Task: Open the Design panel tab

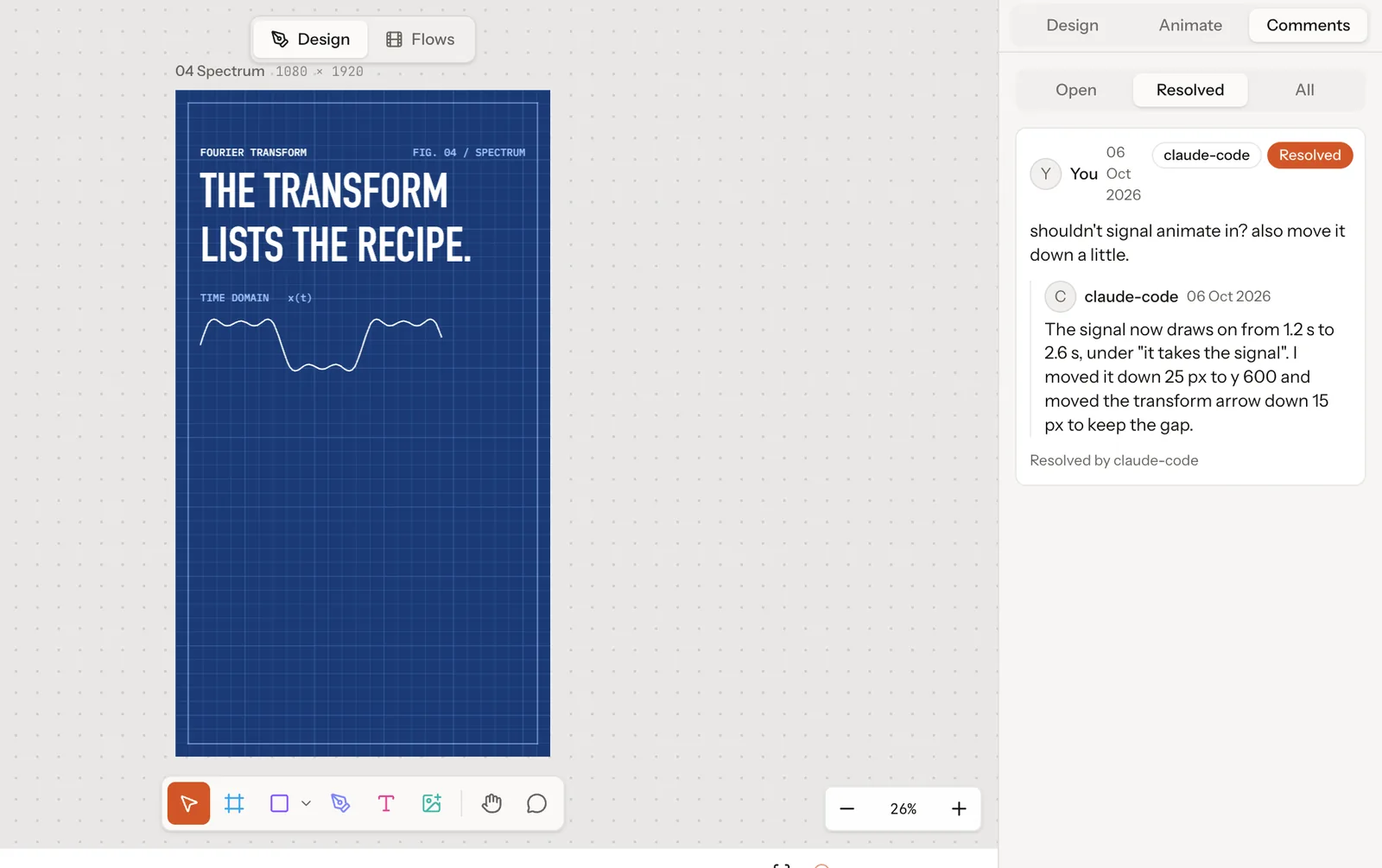Action: point(1072,25)
